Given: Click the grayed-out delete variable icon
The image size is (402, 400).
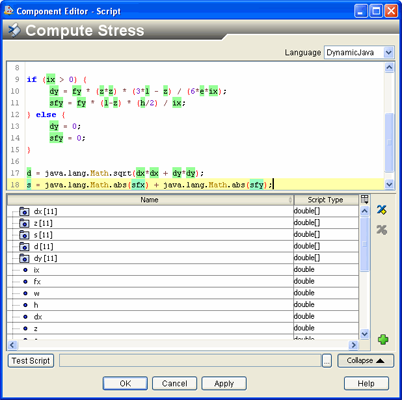Looking at the screenshot, I should (x=382, y=230).
